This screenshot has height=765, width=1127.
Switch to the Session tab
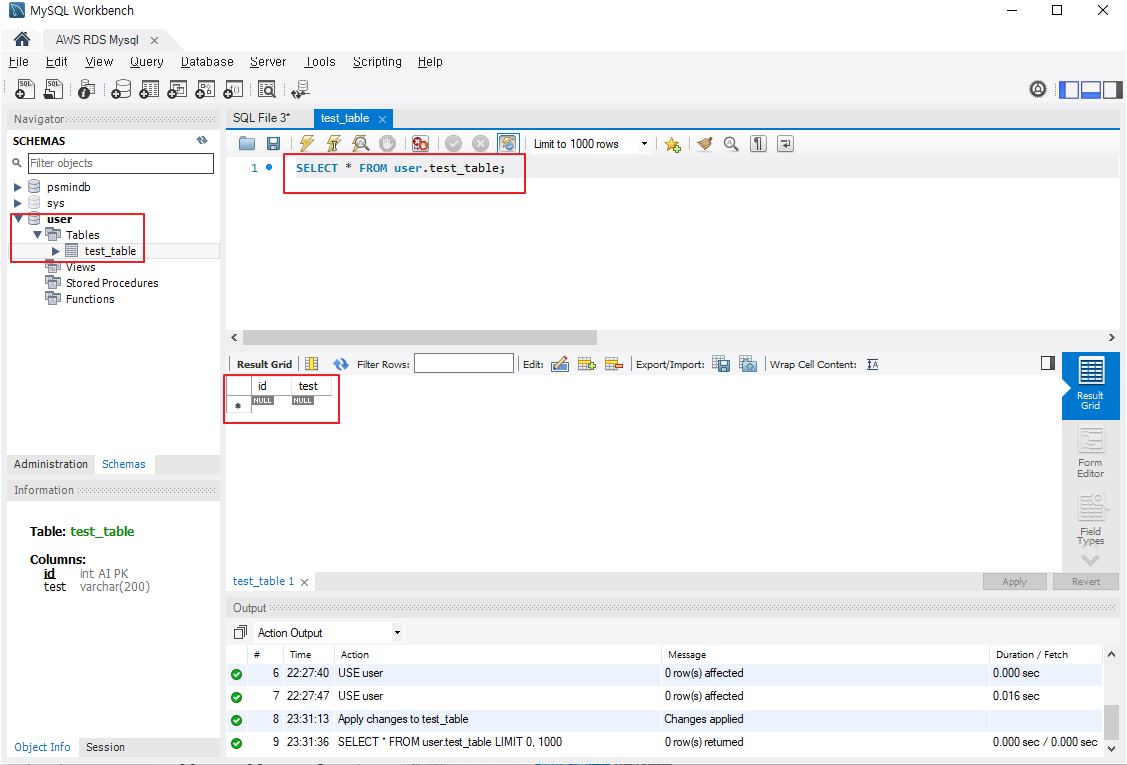tap(105, 747)
